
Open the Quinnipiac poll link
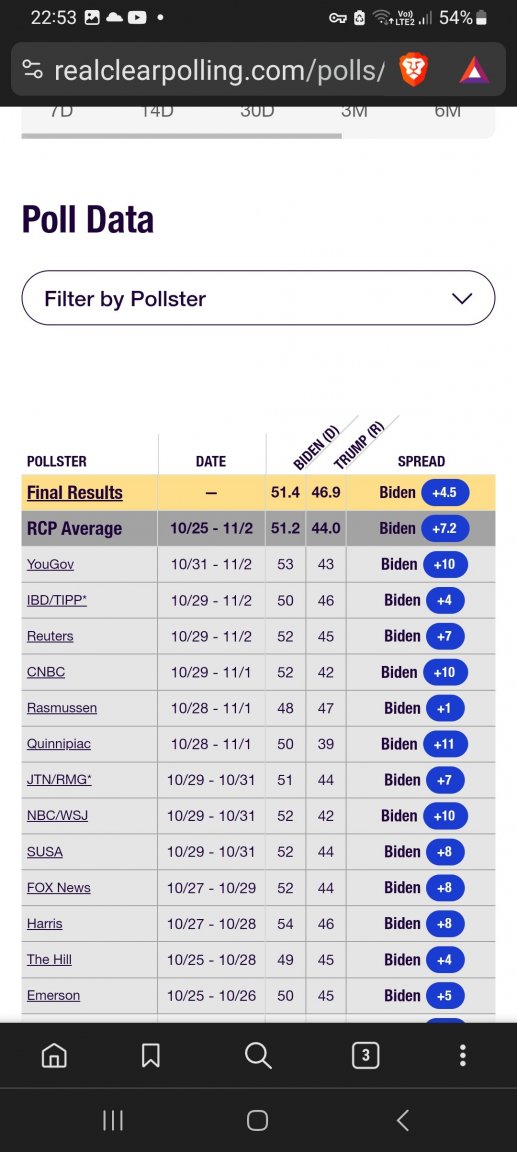tap(59, 744)
